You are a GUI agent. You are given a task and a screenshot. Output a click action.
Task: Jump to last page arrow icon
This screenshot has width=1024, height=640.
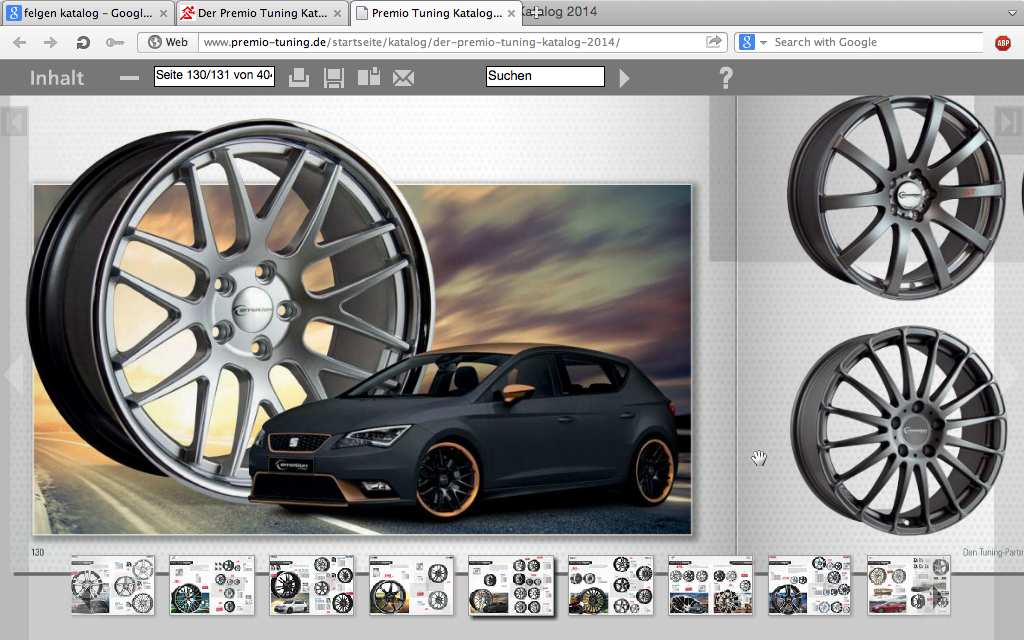[x=1010, y=121]
